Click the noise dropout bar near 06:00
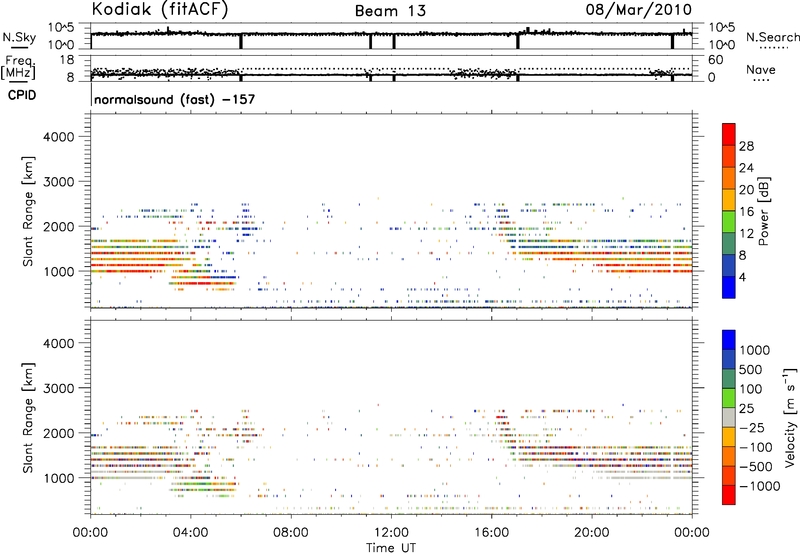800x554 pixels. coord(241,41)
